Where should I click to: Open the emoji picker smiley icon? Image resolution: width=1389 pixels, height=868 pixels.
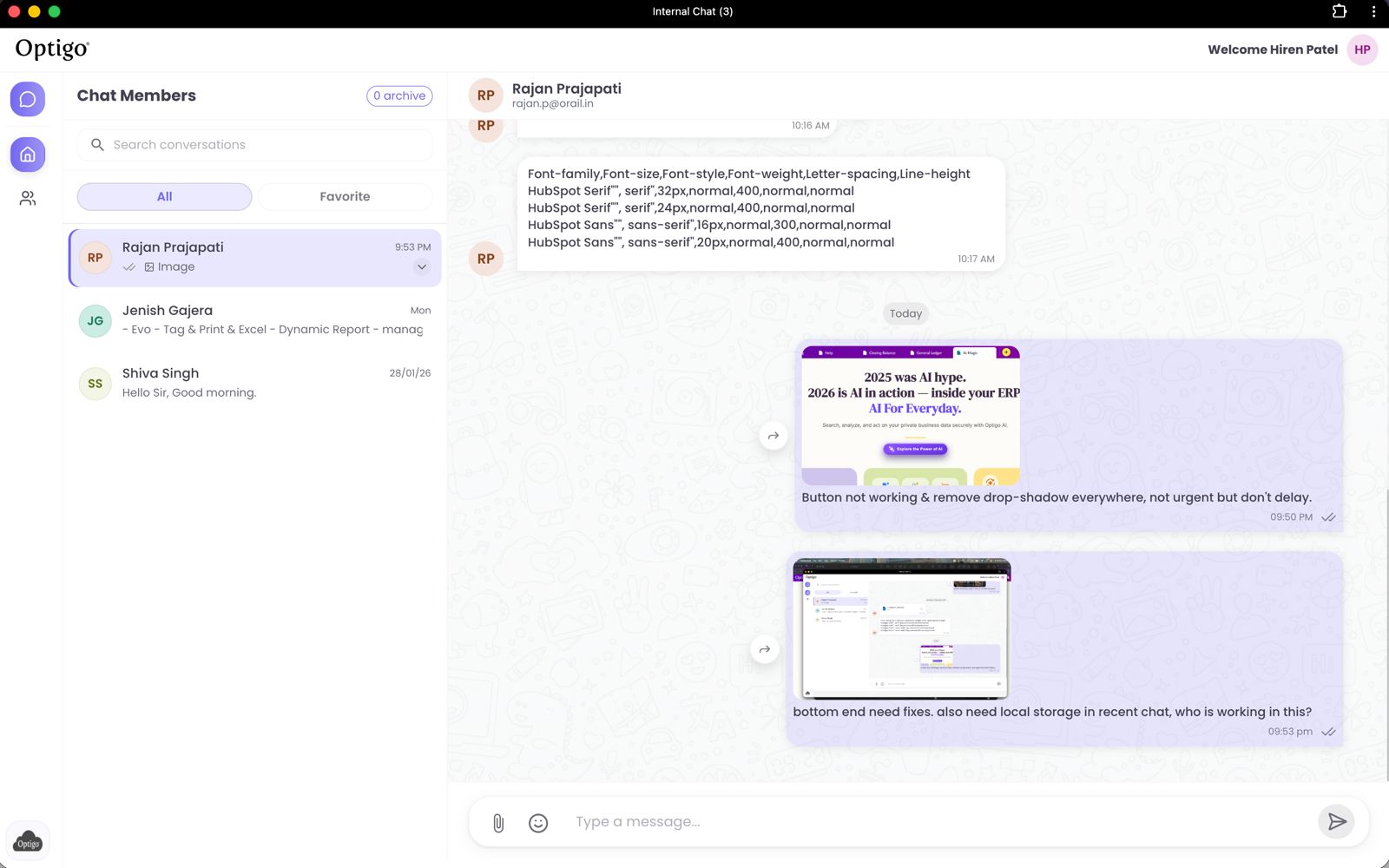pyautogui.click(x=538, y=823)
